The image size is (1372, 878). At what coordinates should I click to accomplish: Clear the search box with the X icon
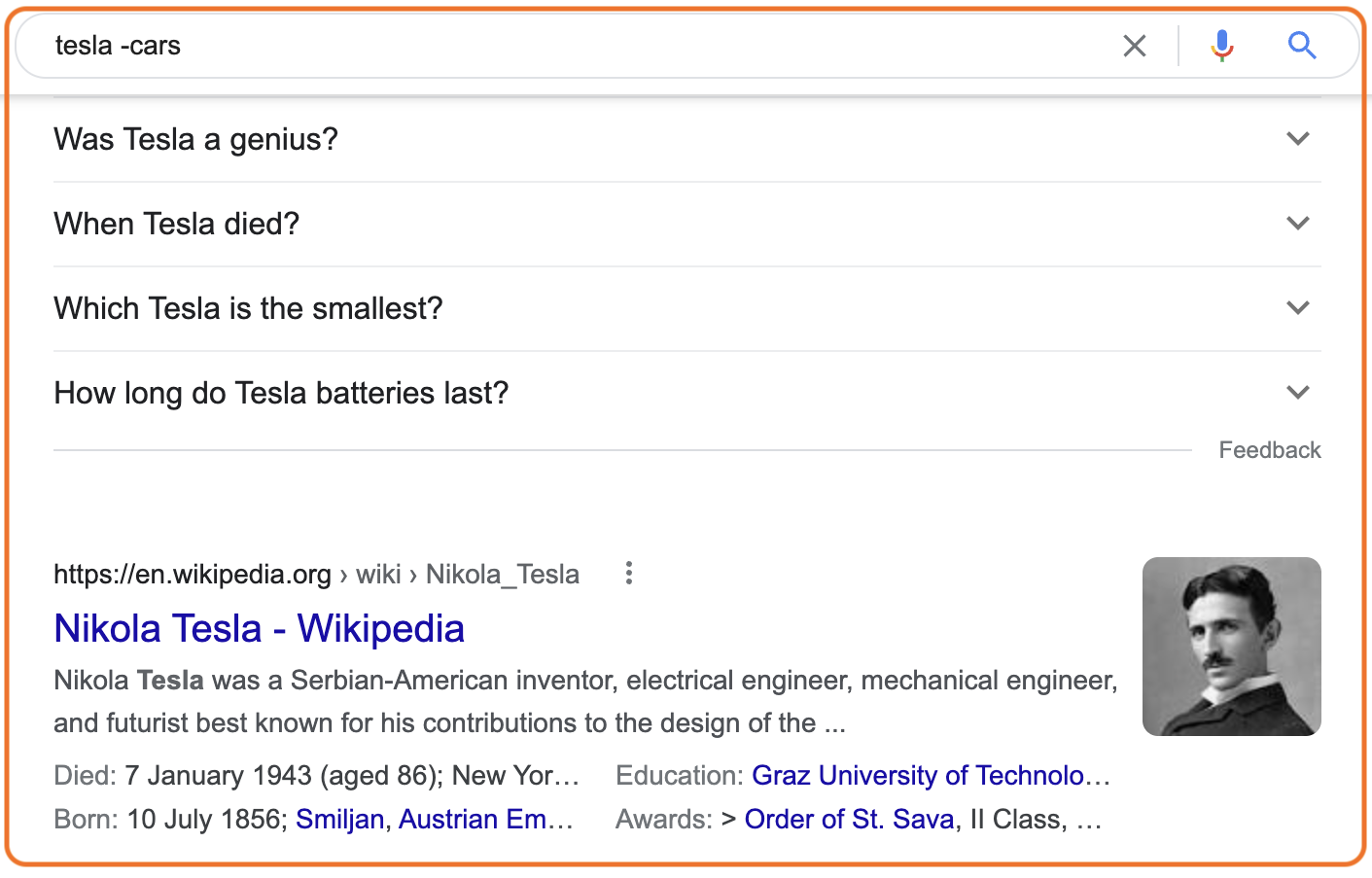pos(1134,46)
